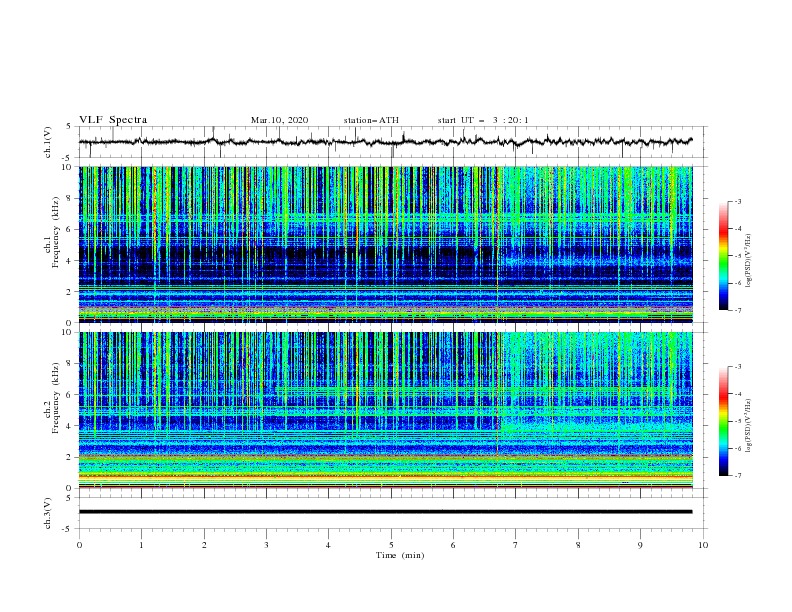This screenshot has width=792, height=612.
Task: Click tick label "3" on the Time axis
Action: pyautogui.click(x=266, y=545)
